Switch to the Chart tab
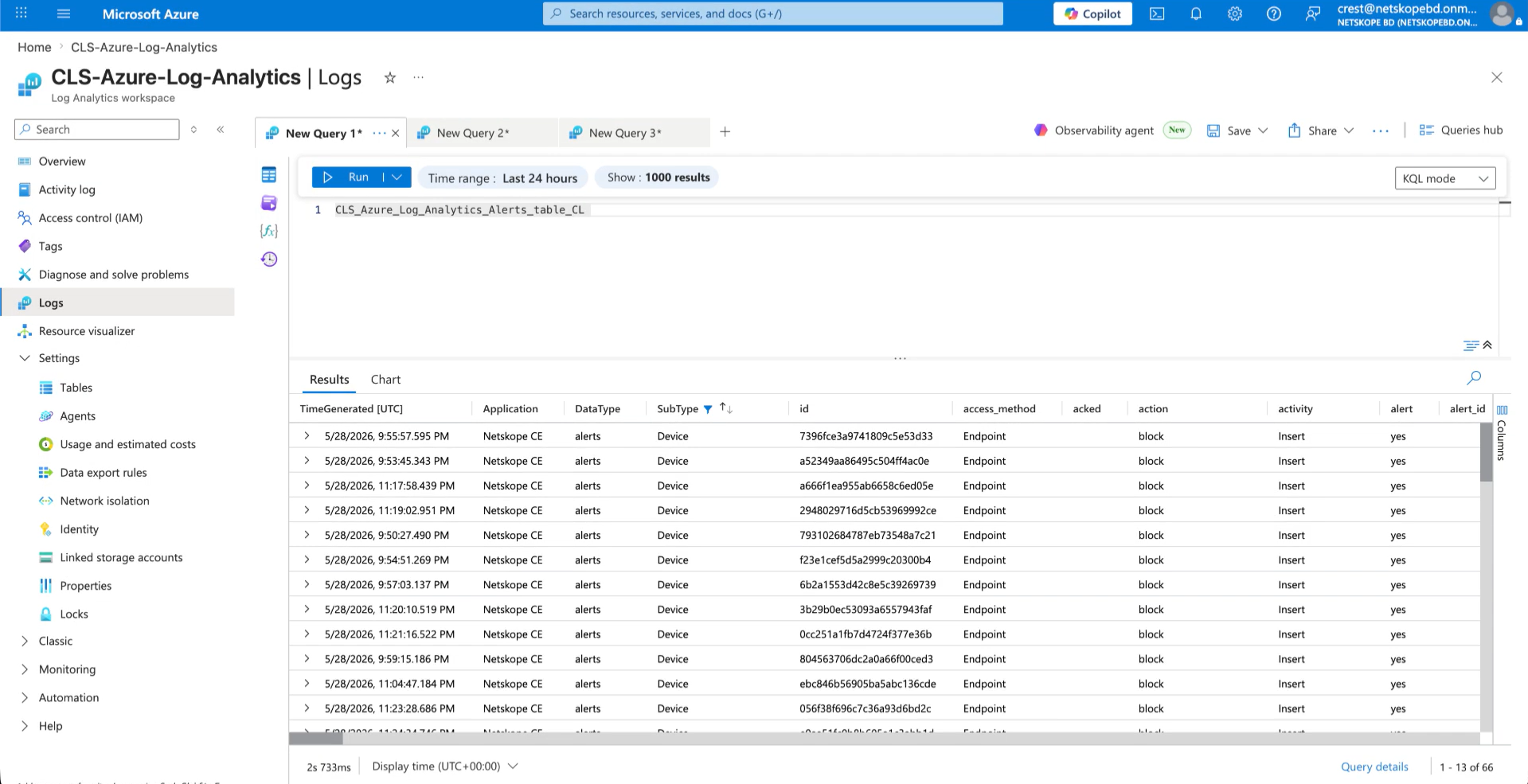The image size is (1528, 784). (x=385, y=380)
